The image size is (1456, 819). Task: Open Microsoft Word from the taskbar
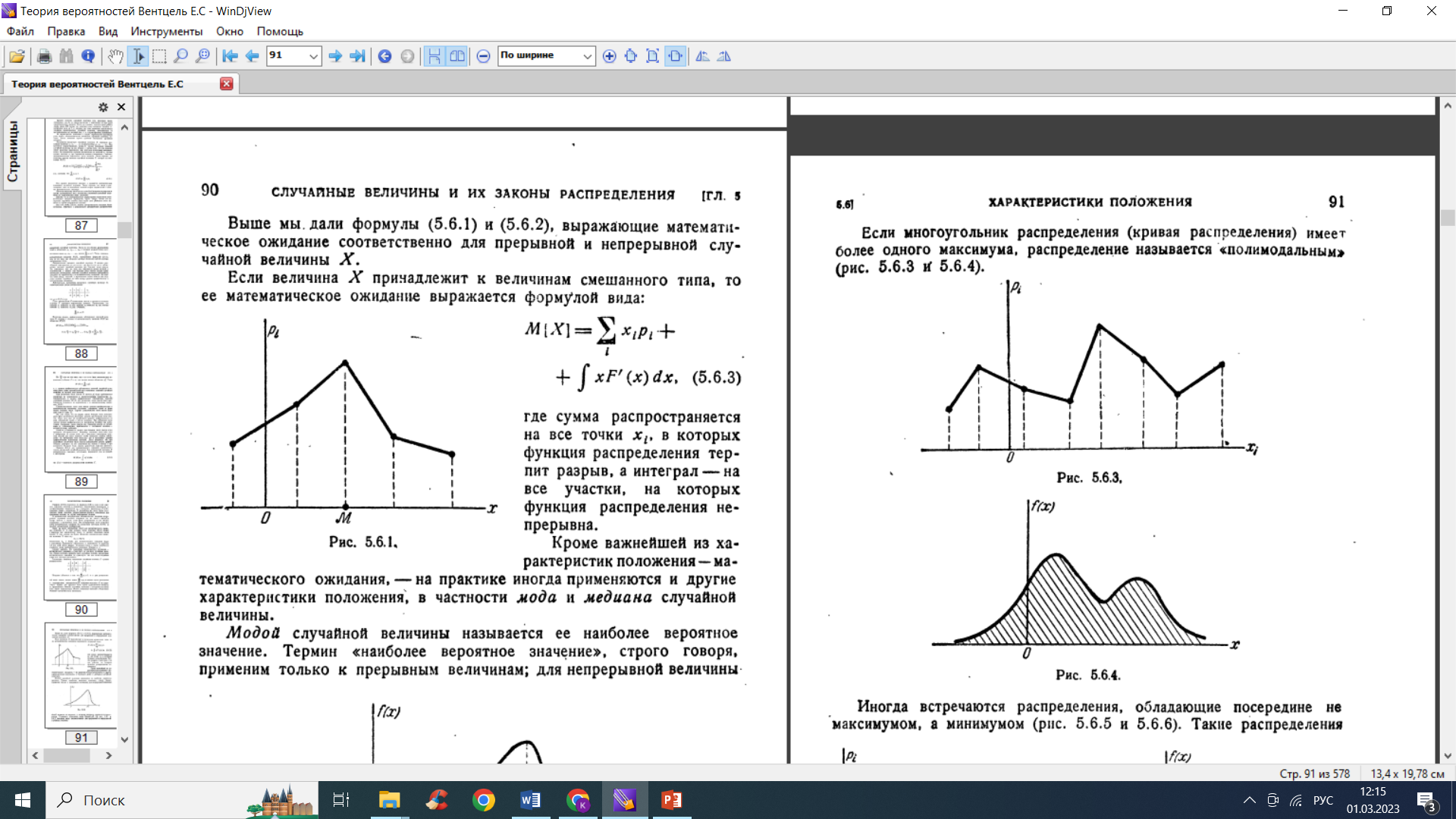531,800
